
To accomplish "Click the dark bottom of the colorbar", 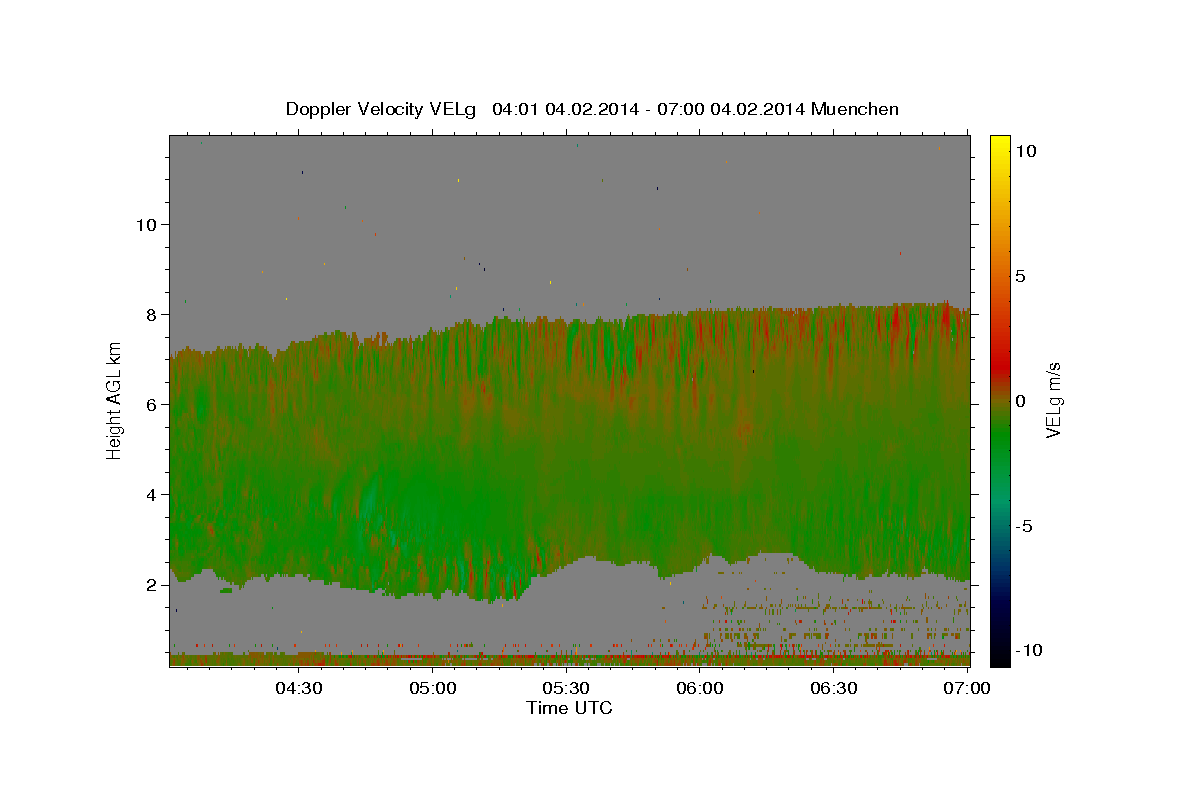I will point(1000,655).
